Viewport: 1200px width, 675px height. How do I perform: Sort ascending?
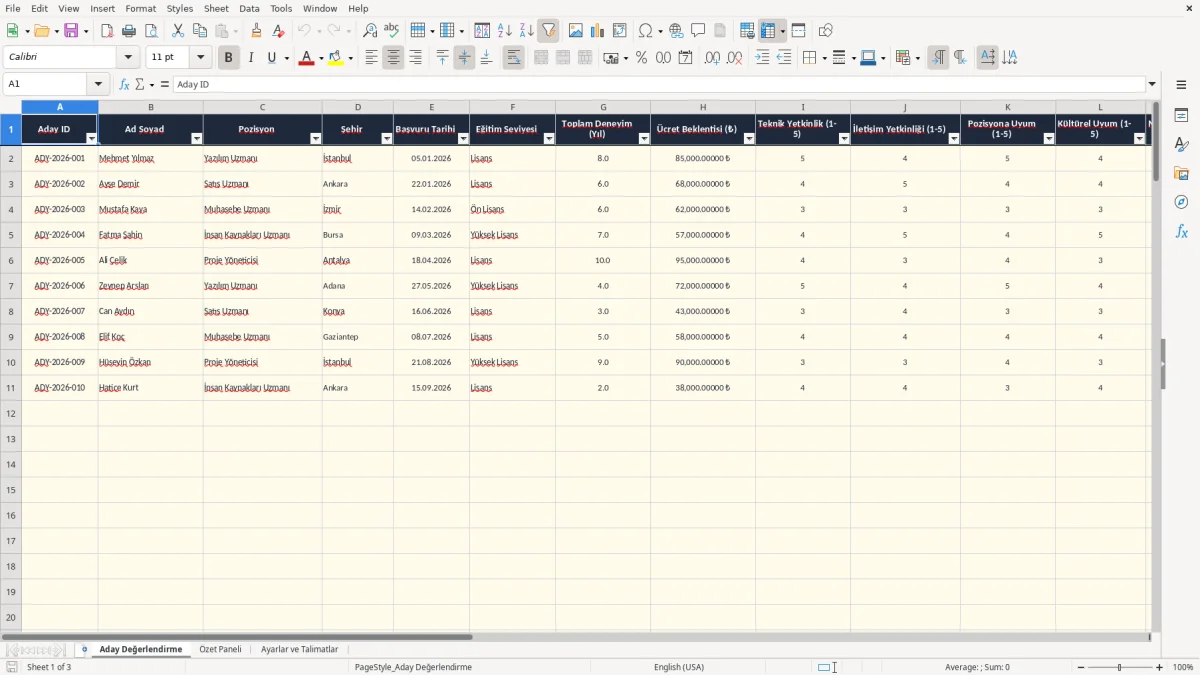(x=505, y=31)
